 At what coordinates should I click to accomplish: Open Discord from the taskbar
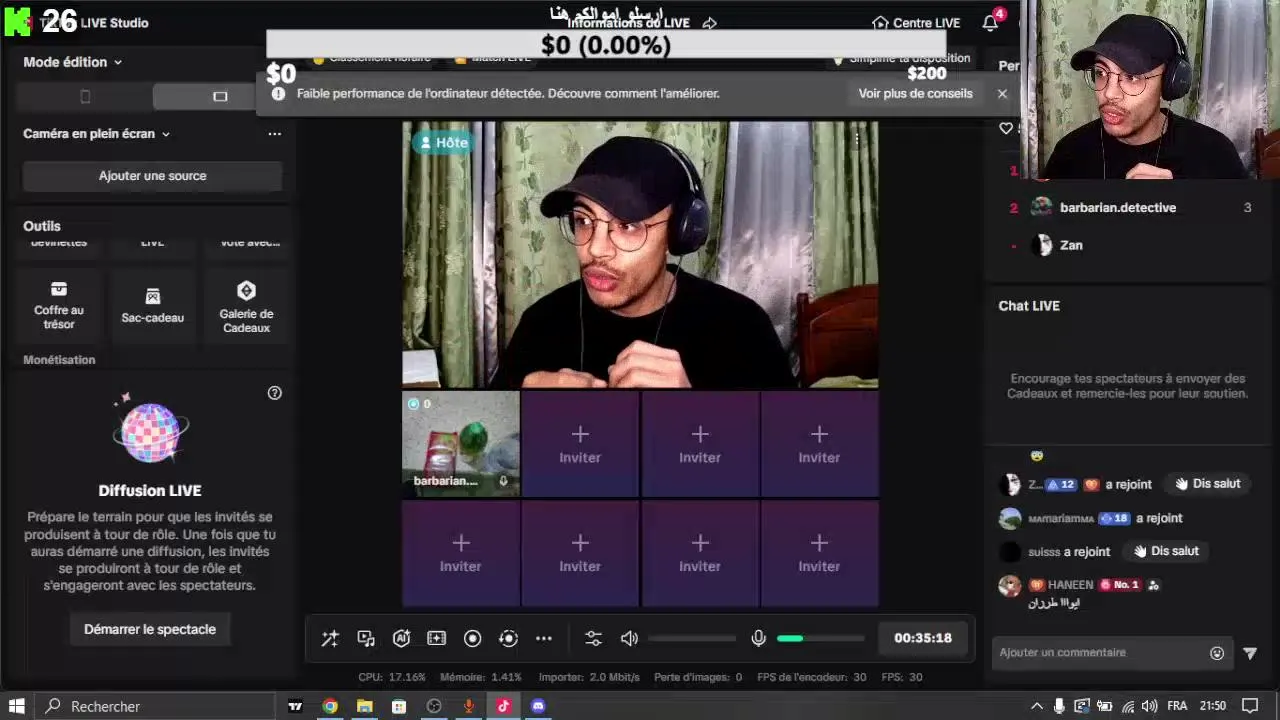(x=539, y=706)
